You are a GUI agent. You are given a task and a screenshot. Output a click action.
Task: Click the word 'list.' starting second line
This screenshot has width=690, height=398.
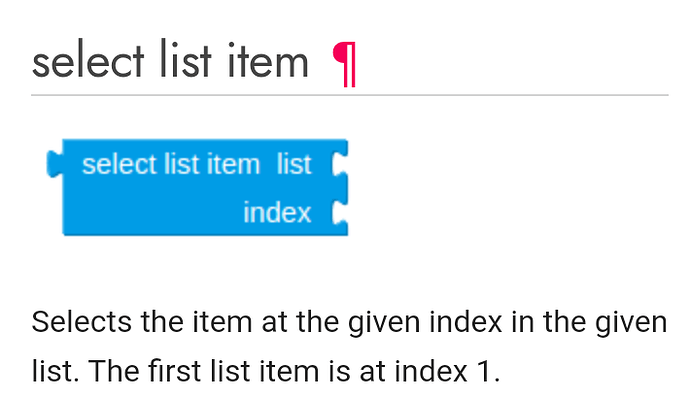pyautogui.click(x=55, y=371)
